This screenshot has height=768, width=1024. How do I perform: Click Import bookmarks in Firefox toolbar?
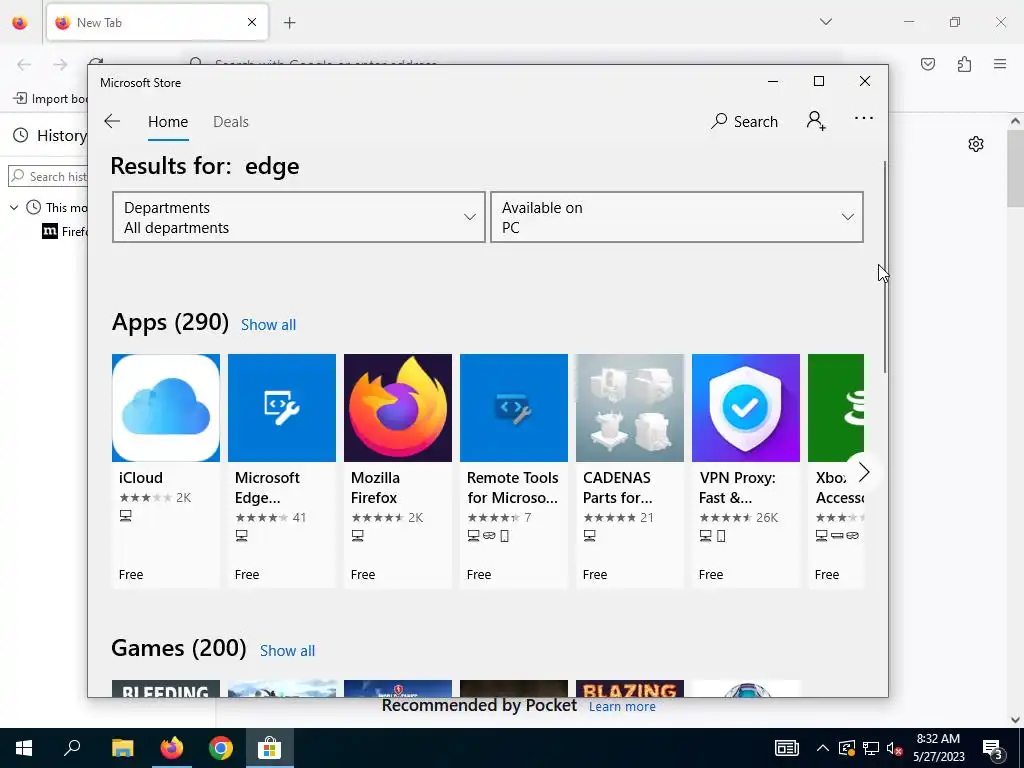click(50, 99)
